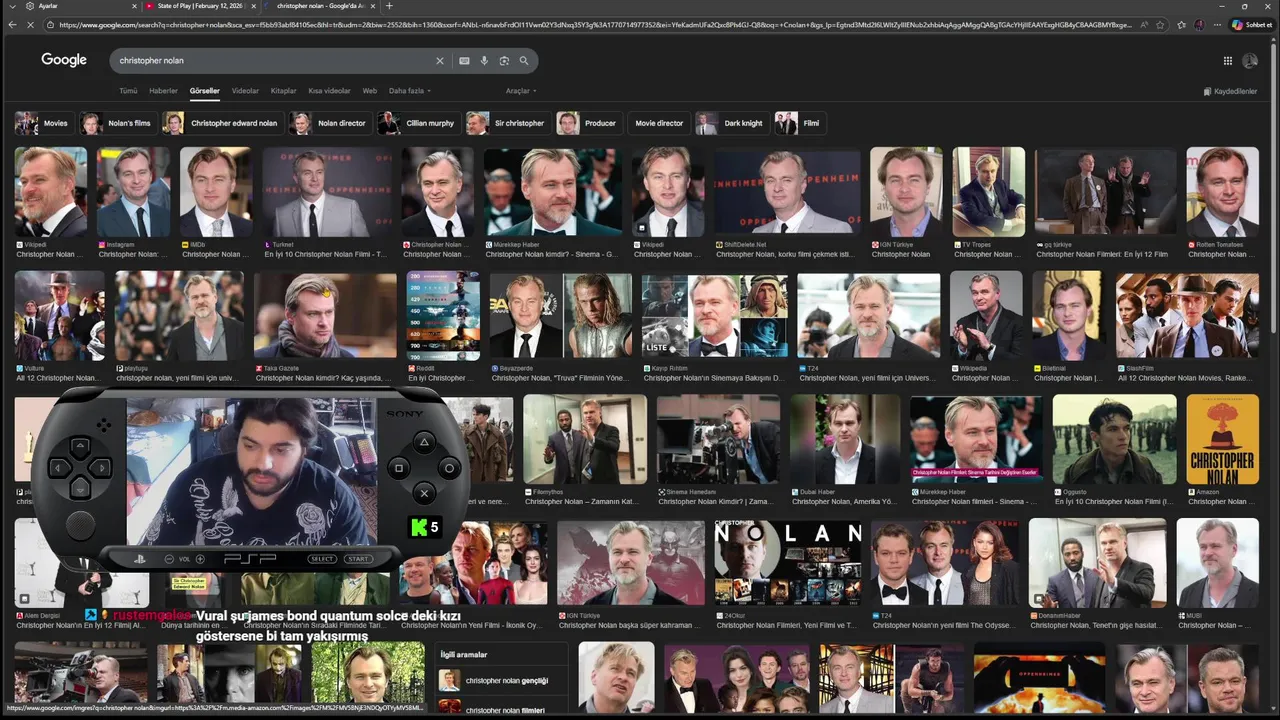Click the browser address bar URL

(x=595, y=25)
